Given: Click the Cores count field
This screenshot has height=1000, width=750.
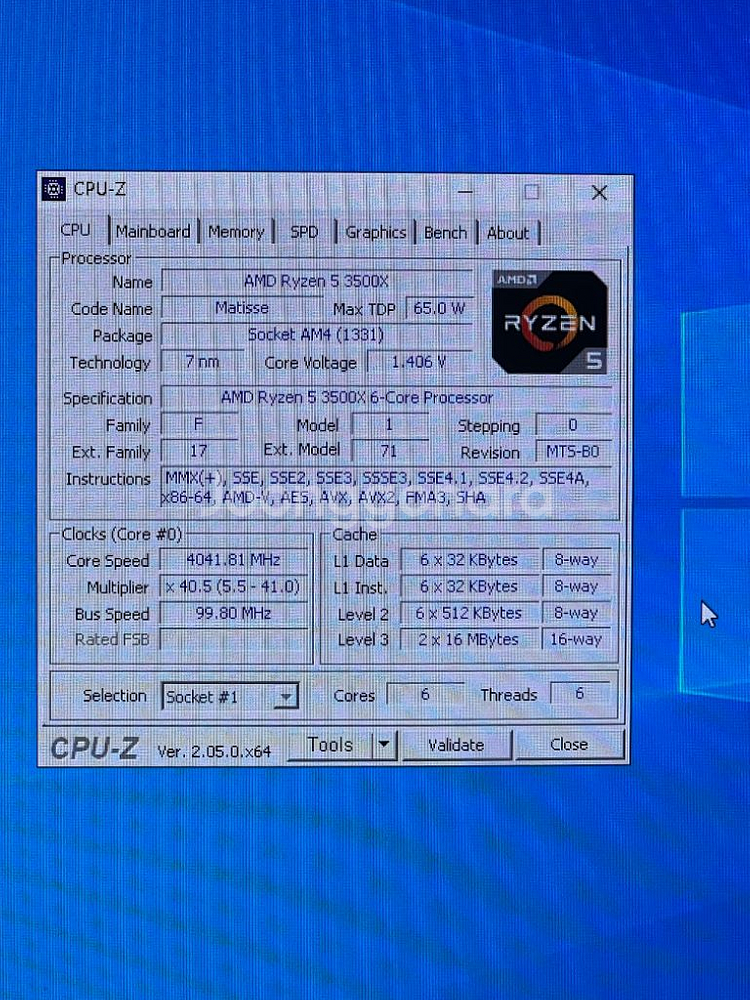Looking at the screenshot, I should pos(425,694).
